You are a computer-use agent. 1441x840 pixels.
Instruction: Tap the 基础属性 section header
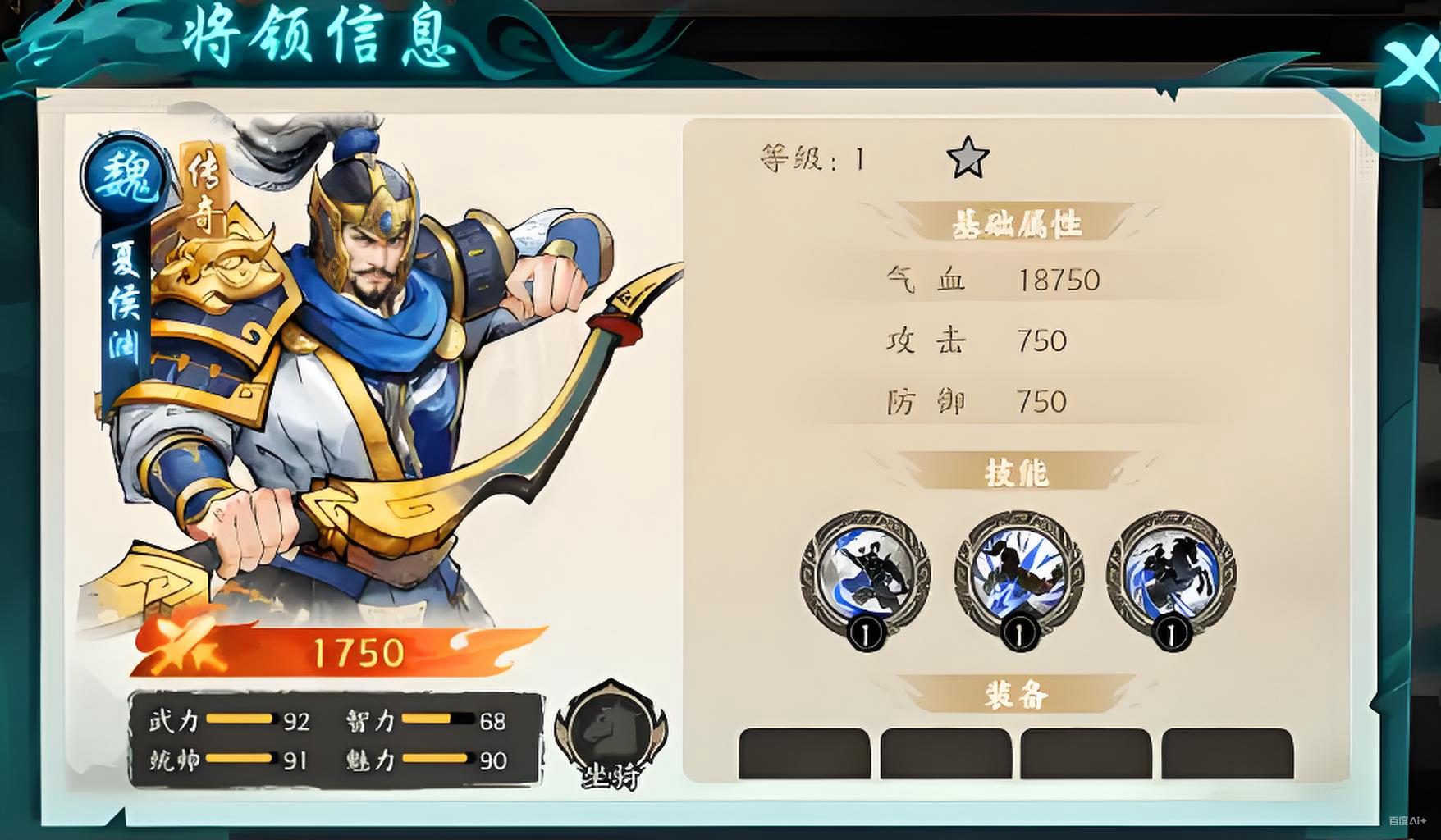pyautogui.click(x=1016, y=223)
